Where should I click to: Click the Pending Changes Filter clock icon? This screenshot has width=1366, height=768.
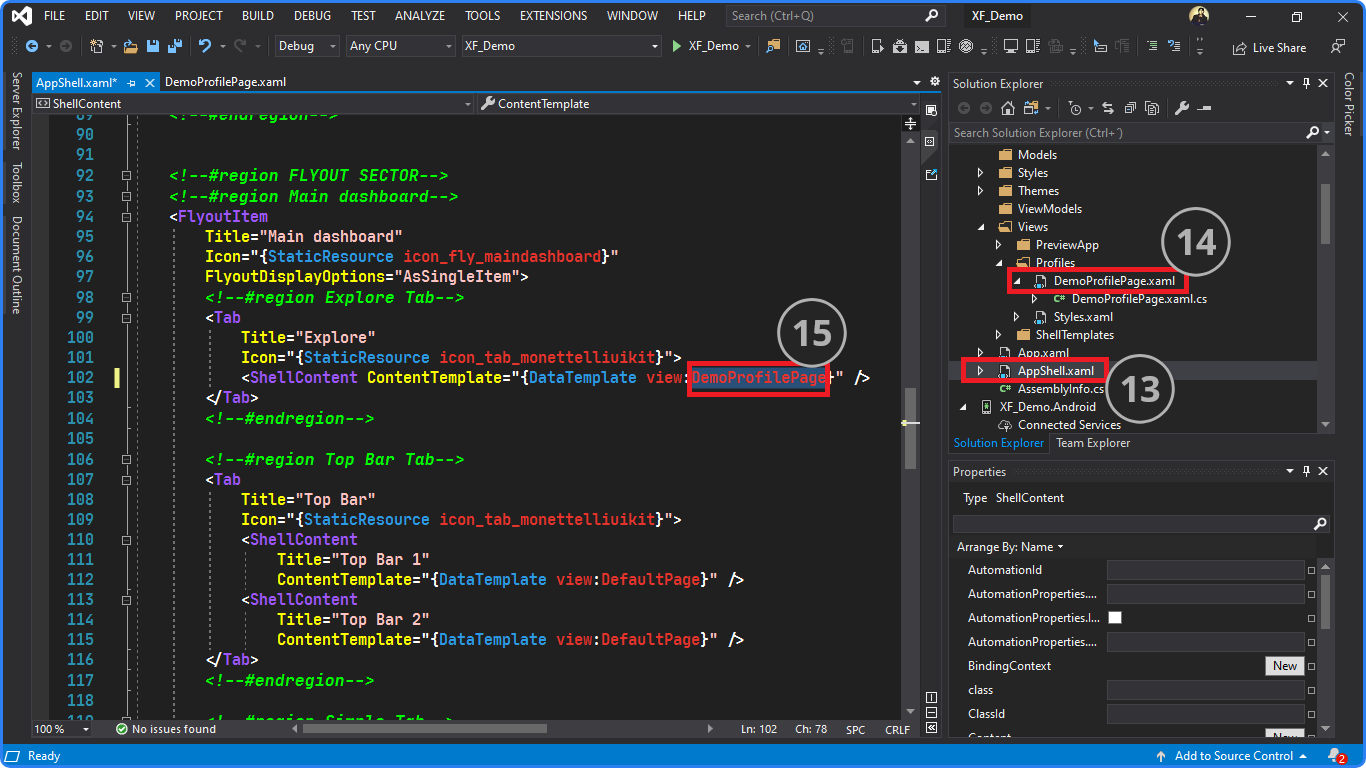[x=1074, y=108]
